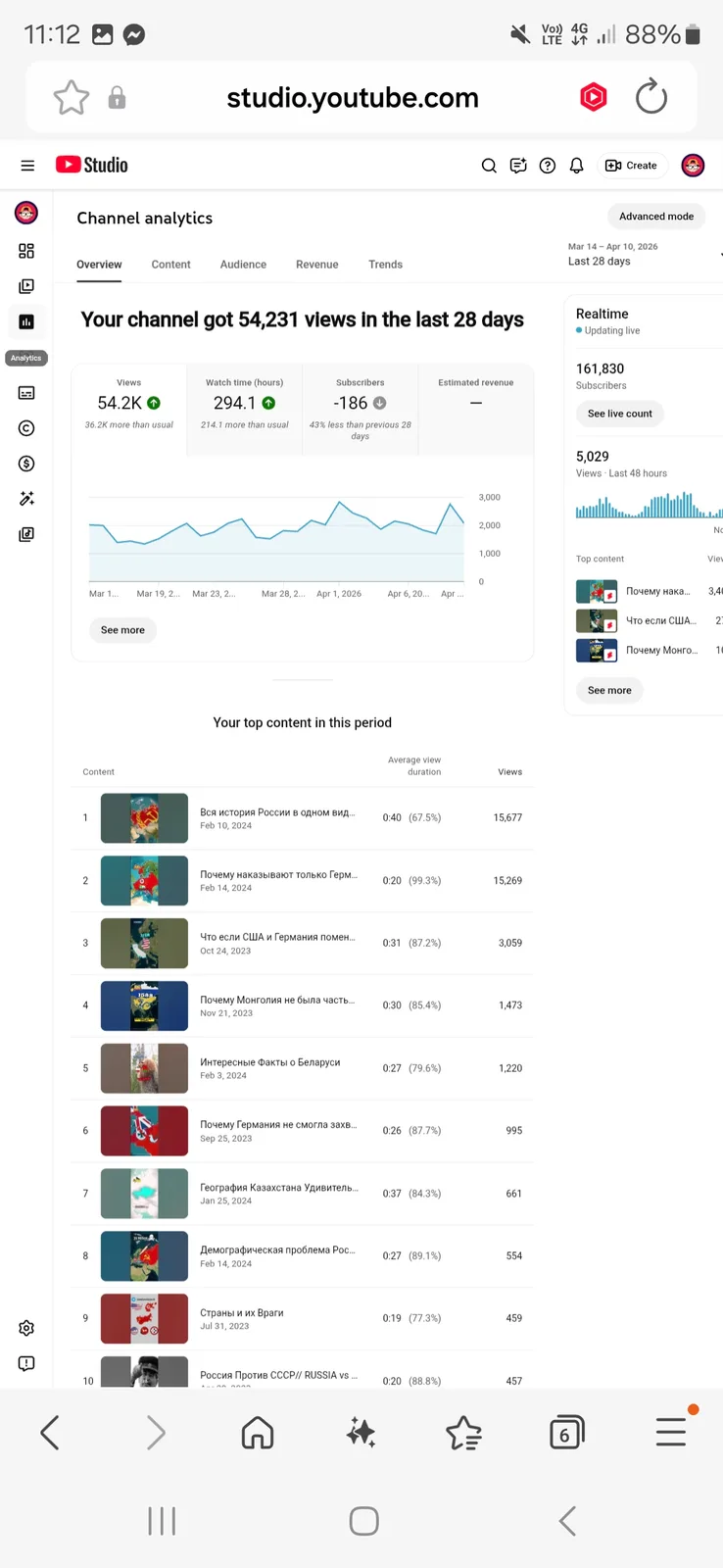
Task: Open the Почему Монголия не была часть… video title
Action: click(277, 1000)
